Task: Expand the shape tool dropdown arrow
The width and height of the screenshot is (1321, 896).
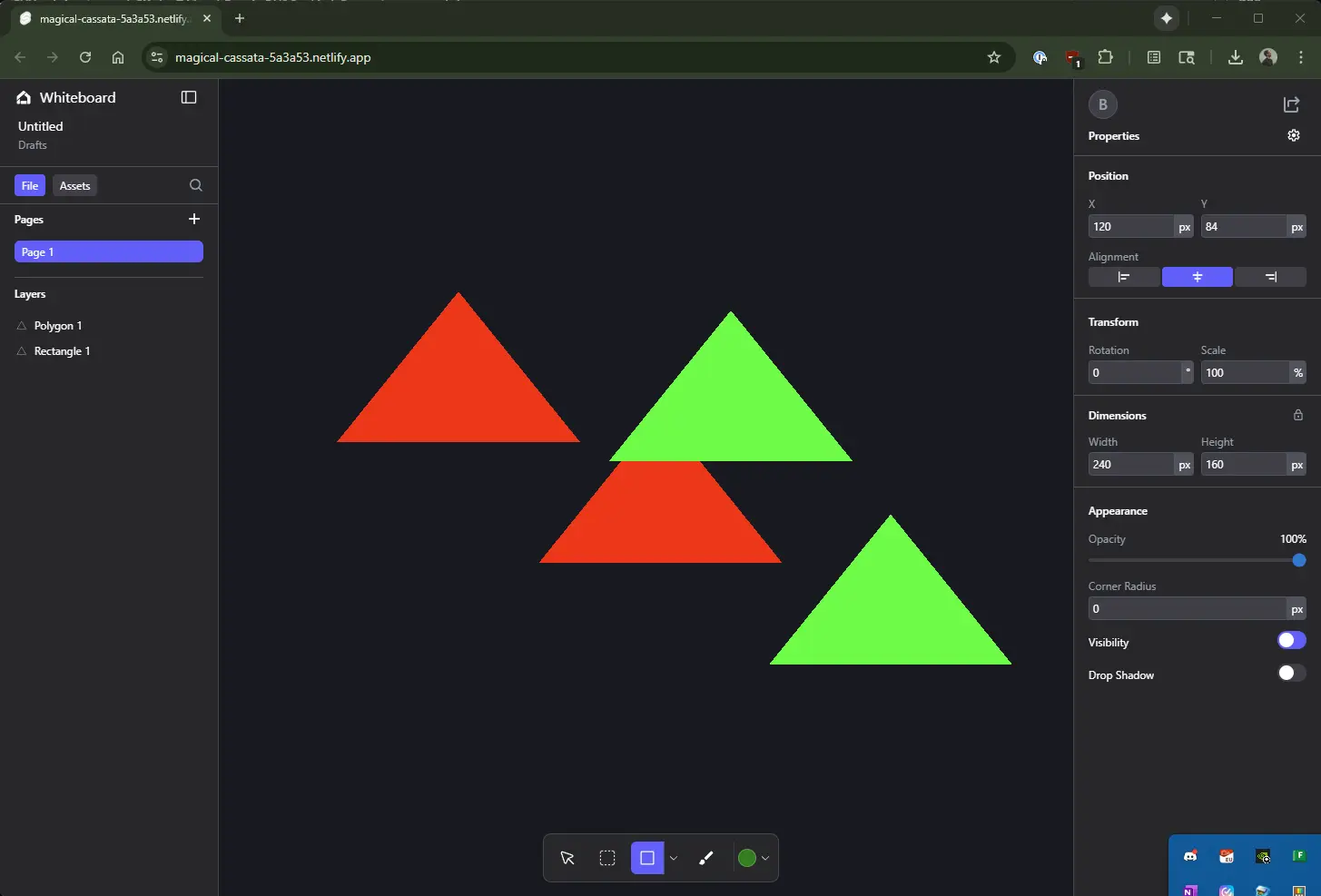Action: click(x=674, y=858)
